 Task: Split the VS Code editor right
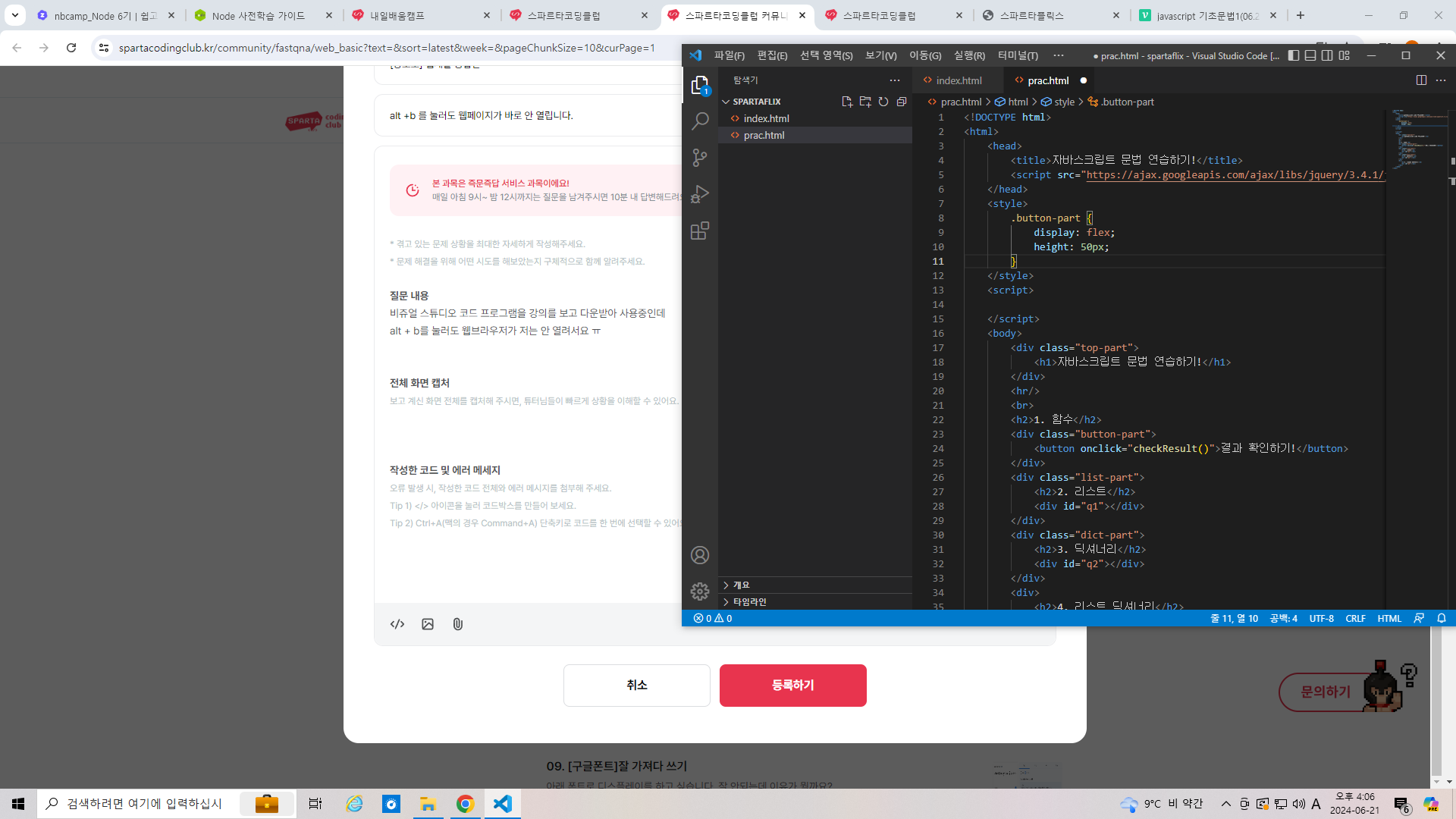click(1421, 80)
